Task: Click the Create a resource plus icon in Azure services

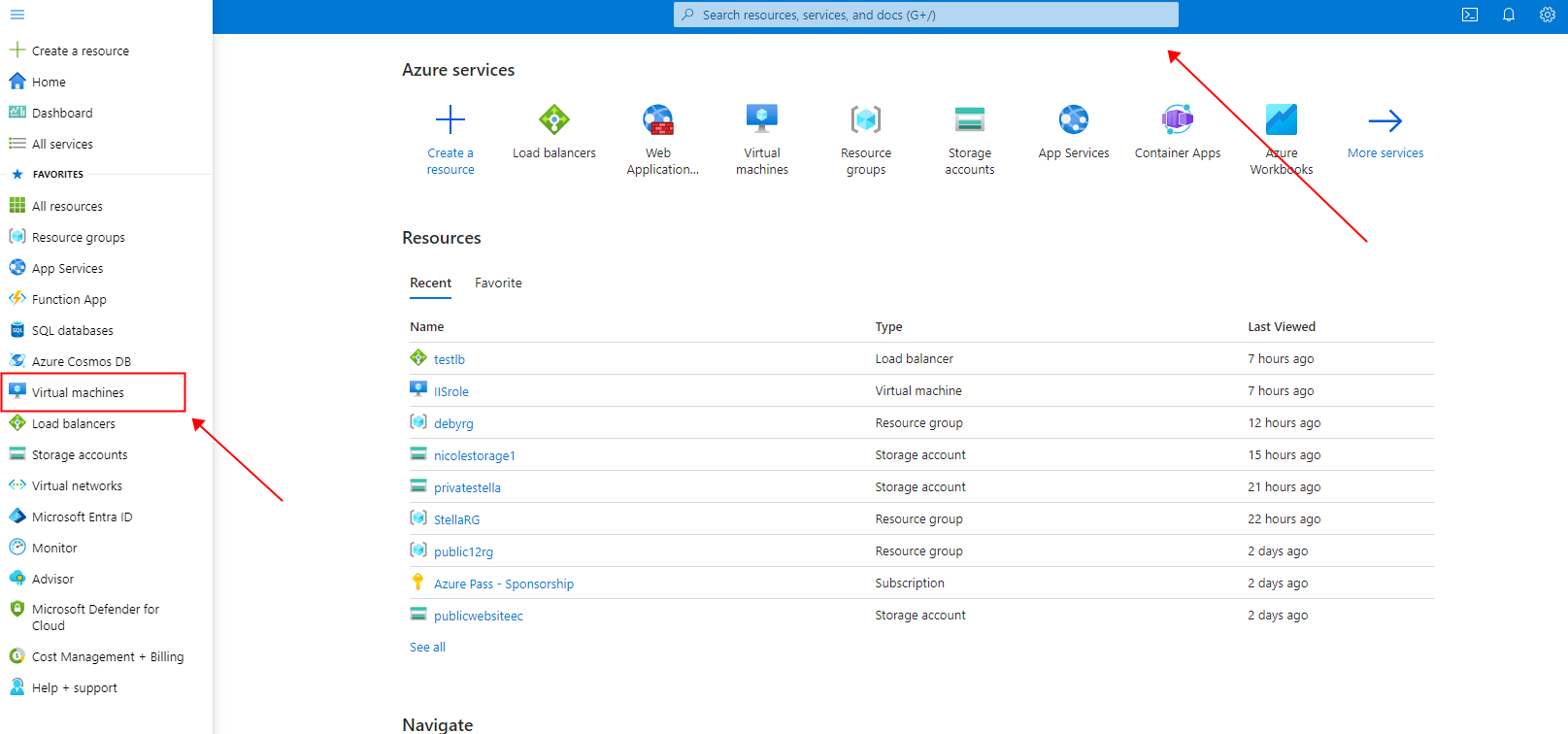Action: [450, 120]
